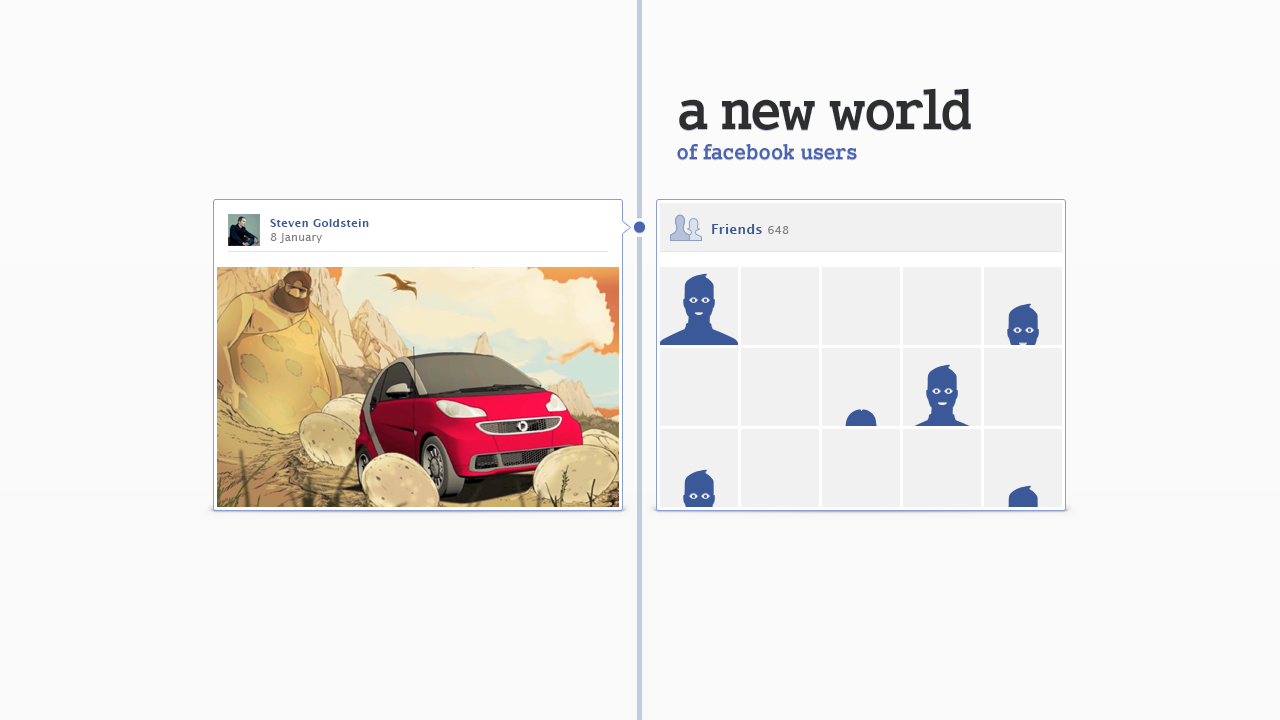Viewport: 1280px width, 720px height.
Task: Click the "a new world" heading
Action: click(824, 112)
